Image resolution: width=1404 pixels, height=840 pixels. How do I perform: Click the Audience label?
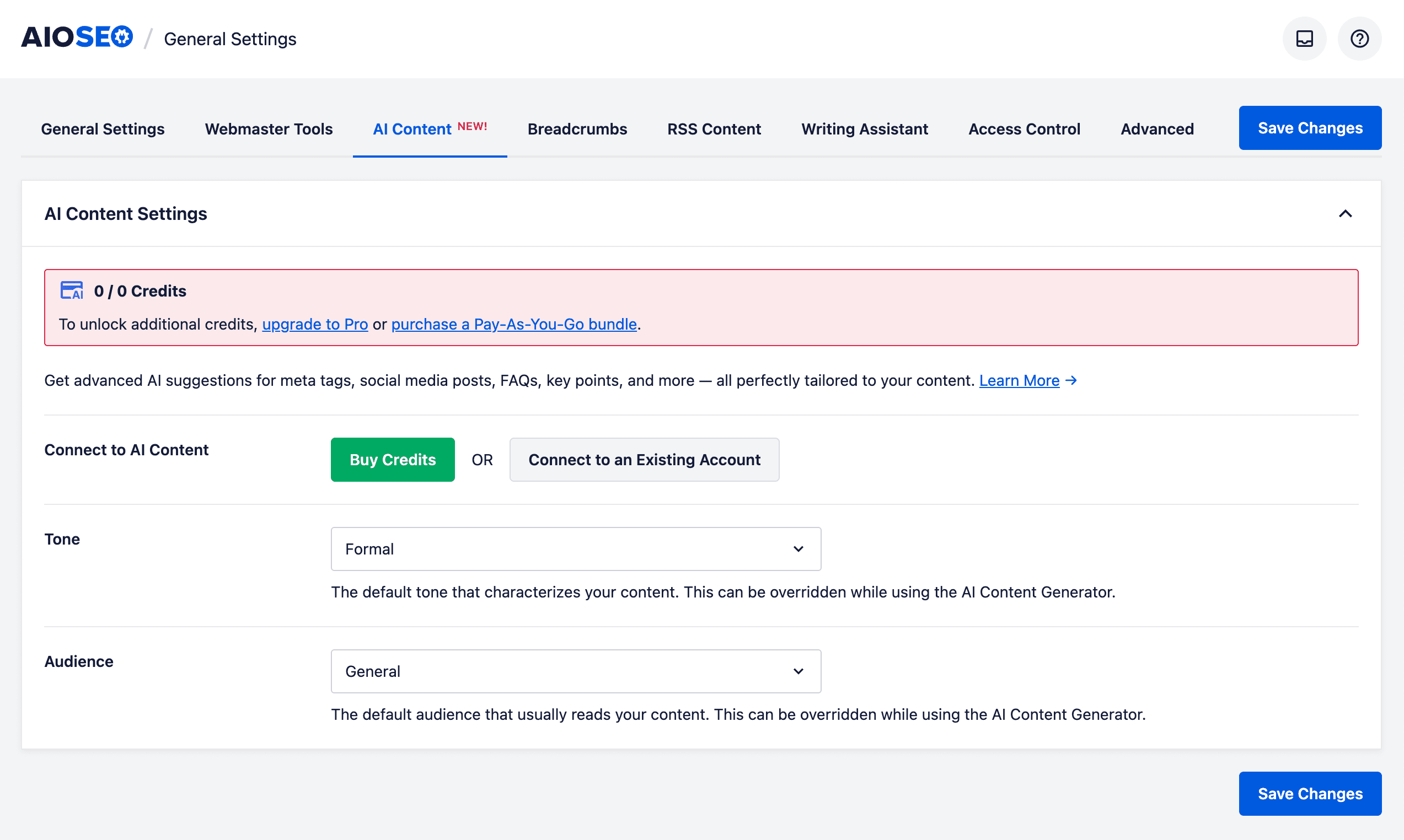point(79,662)
